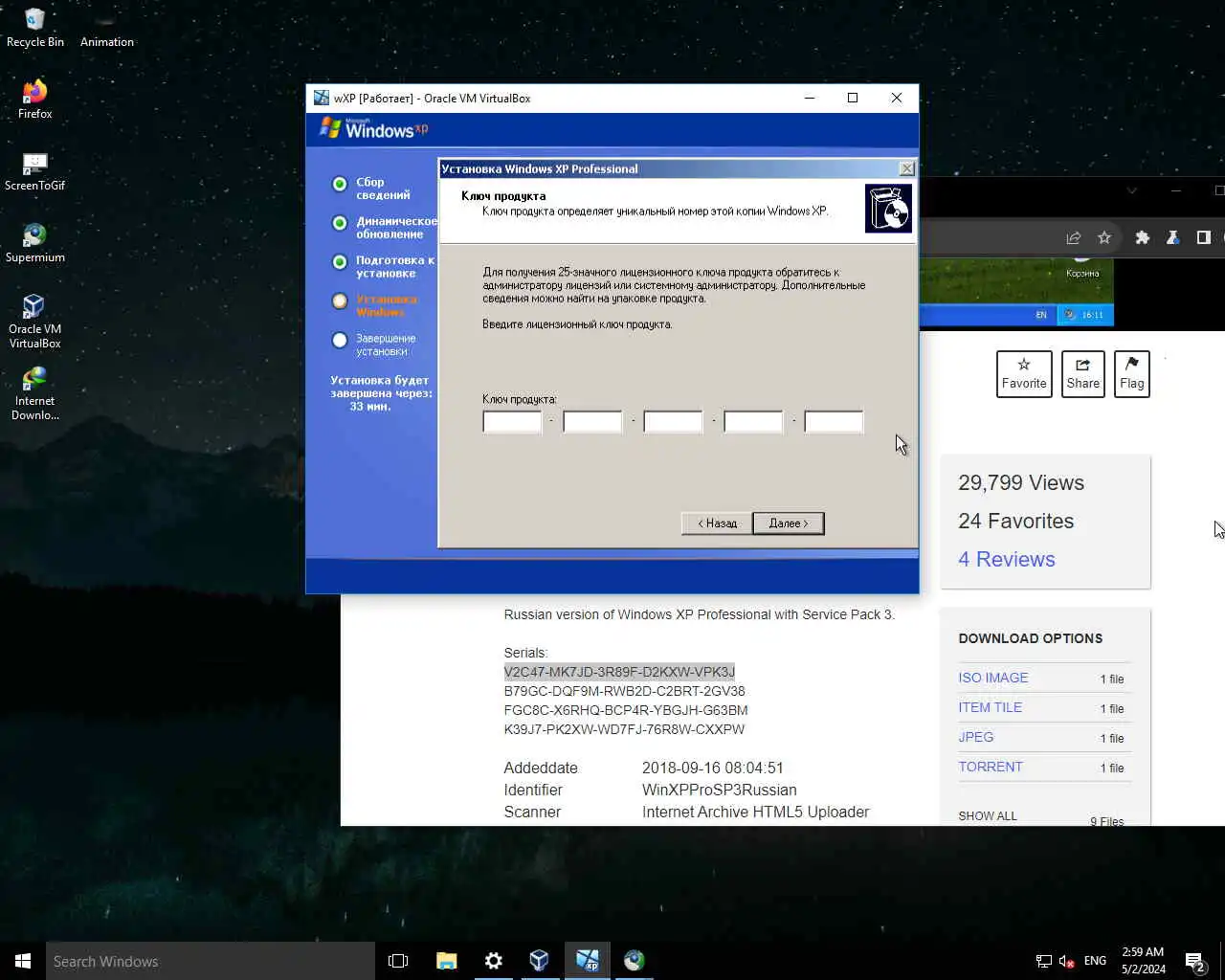Click the serial FGC8C-X6RHQ-BCP4R-YBGJH-G63BM

point(626,710)
